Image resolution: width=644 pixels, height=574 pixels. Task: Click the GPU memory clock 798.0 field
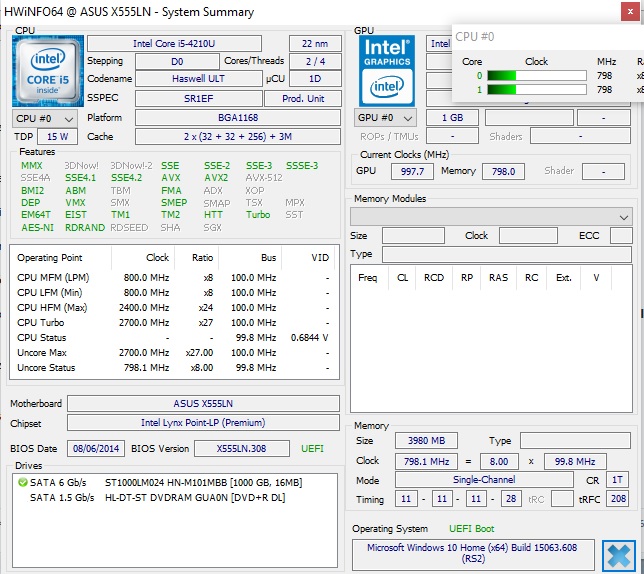click(503, 171)
